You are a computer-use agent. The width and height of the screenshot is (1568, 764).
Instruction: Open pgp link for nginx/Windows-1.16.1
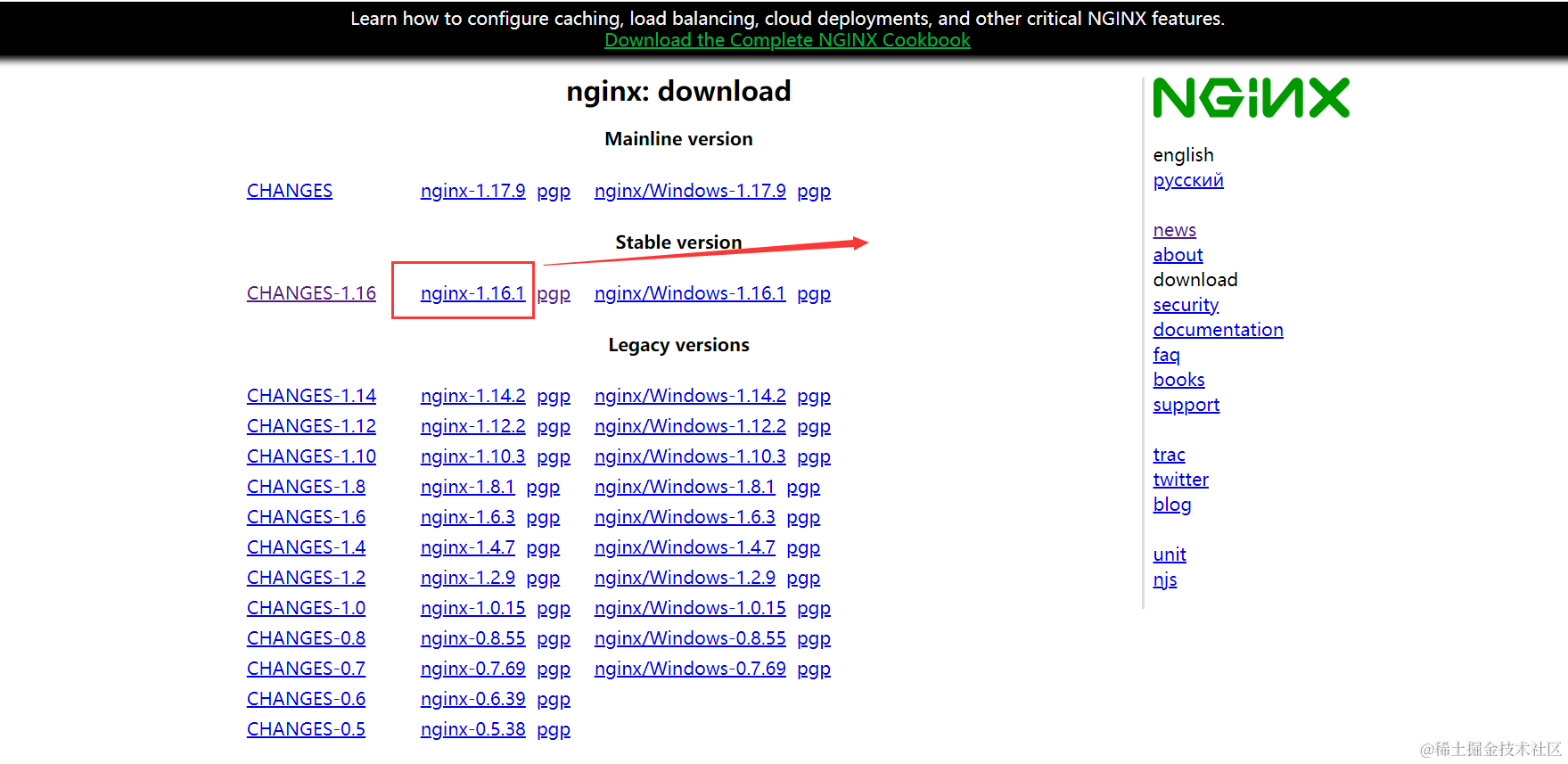tap(814, 294)
